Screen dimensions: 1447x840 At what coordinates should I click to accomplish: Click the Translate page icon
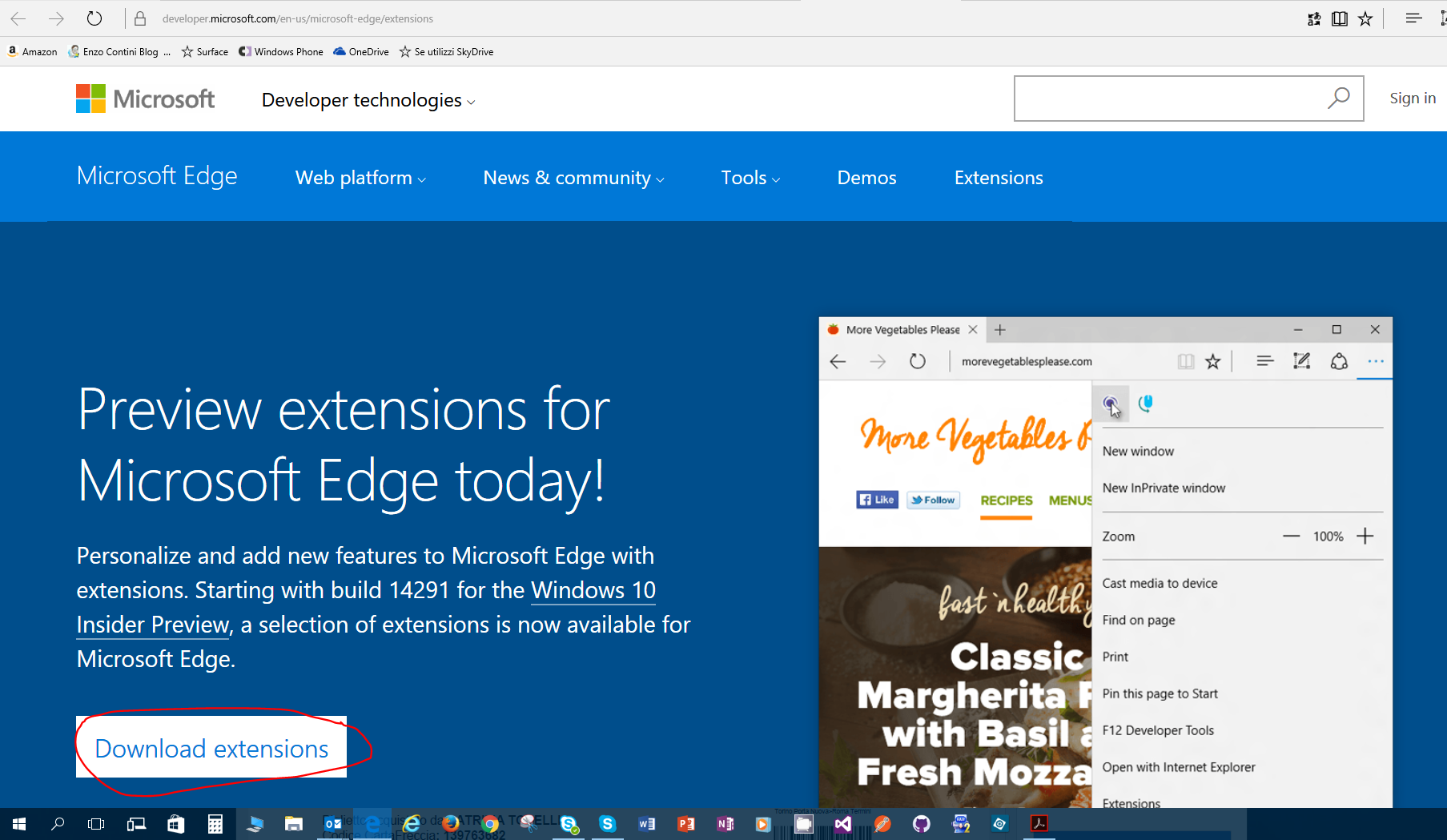click(1314, 18)
